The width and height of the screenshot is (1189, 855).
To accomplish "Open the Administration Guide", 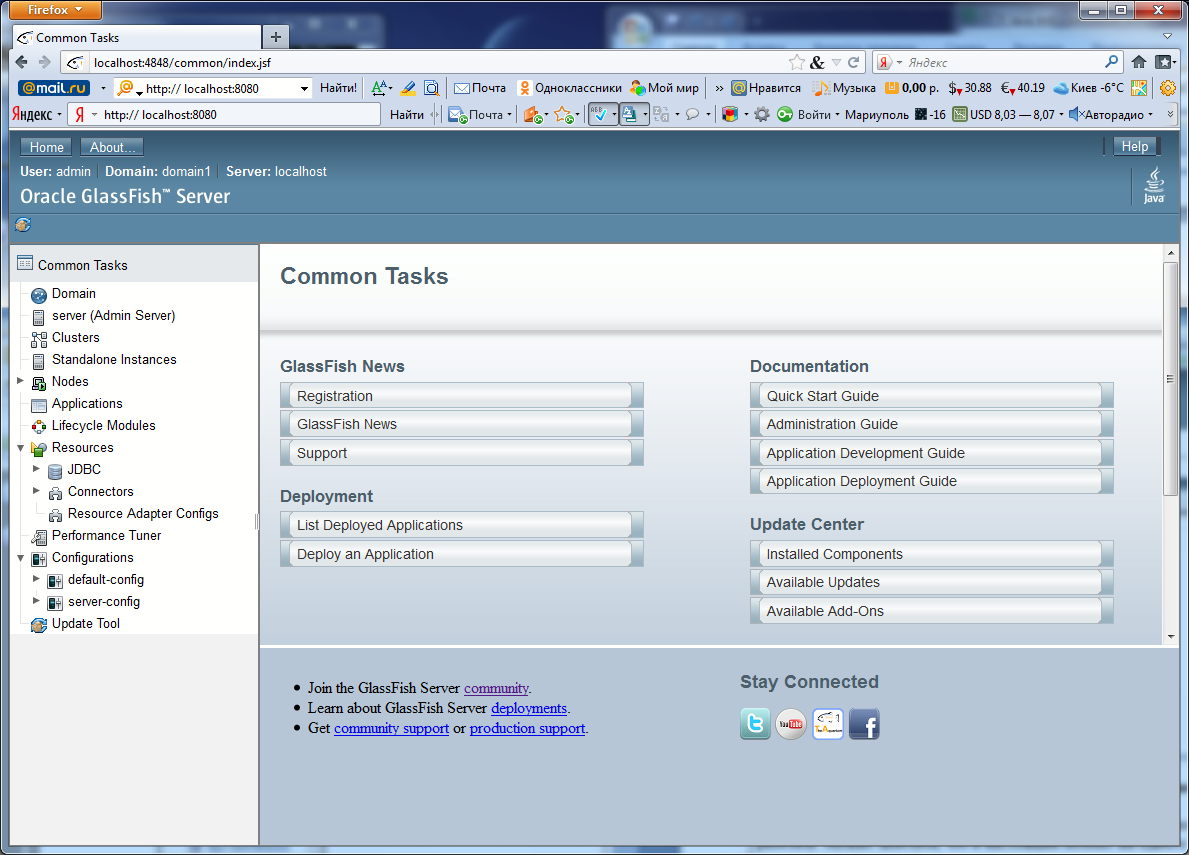I will point(931,424).
